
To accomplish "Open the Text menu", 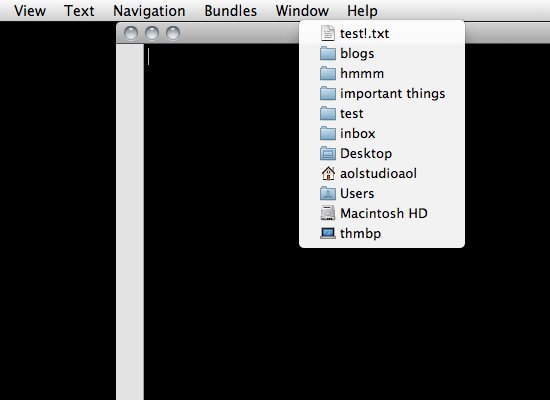I will [79, 11].
